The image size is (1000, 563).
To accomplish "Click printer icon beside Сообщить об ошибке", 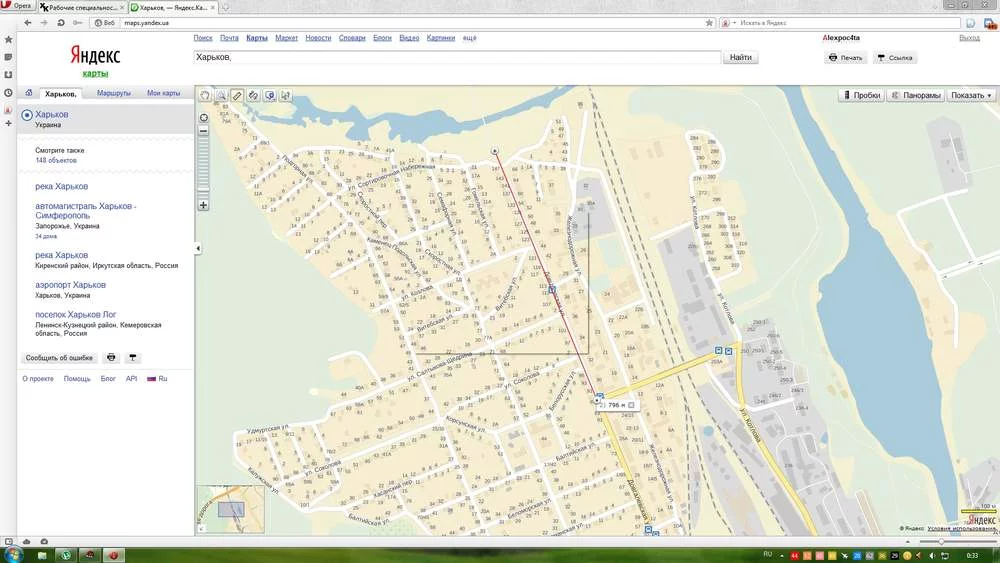I will (x=111, y=357).
